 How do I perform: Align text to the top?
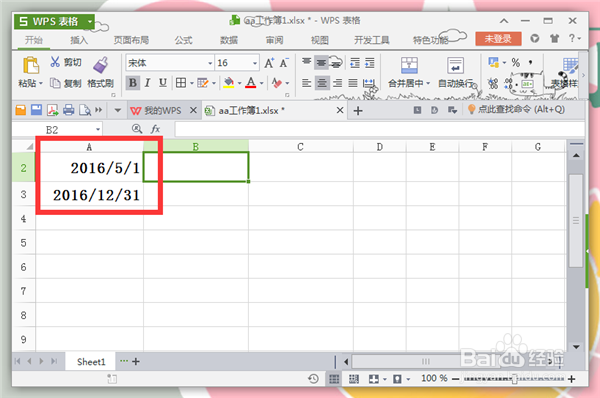pos(307,62)
